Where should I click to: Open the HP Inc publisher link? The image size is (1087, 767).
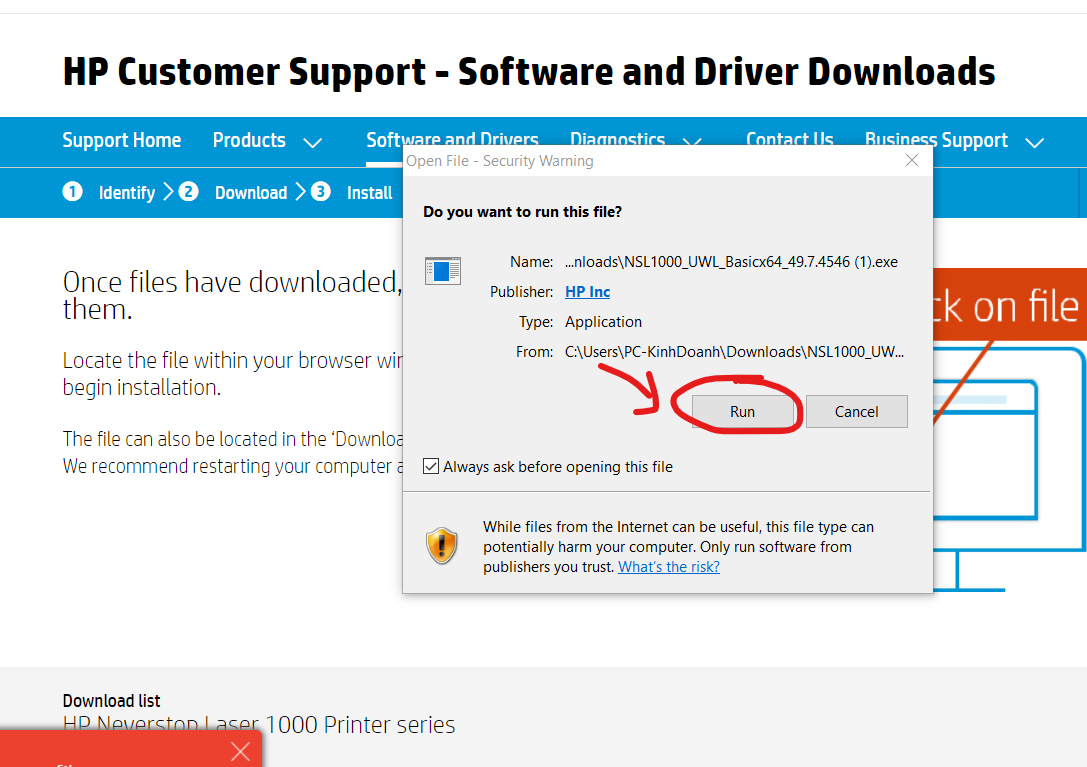point(587,292)
